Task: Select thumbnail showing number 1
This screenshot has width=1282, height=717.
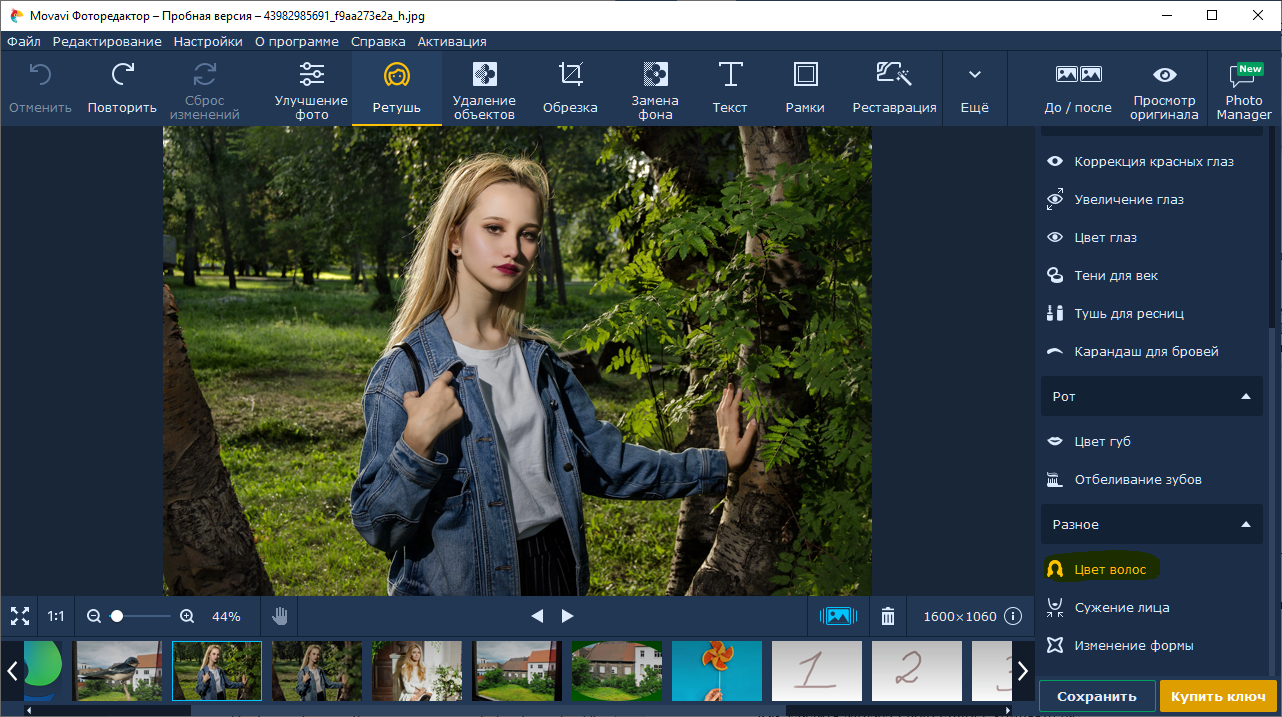Action: tap(817, 671)
